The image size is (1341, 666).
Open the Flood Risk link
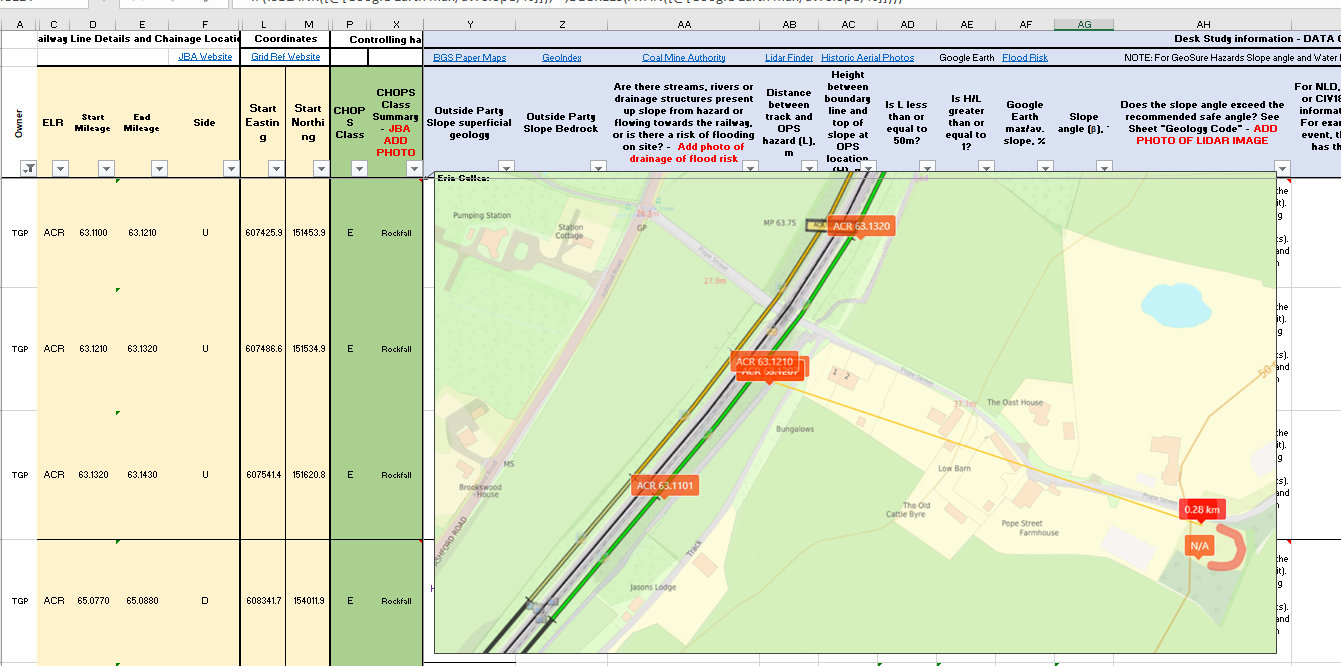(x=1025, y=58)
